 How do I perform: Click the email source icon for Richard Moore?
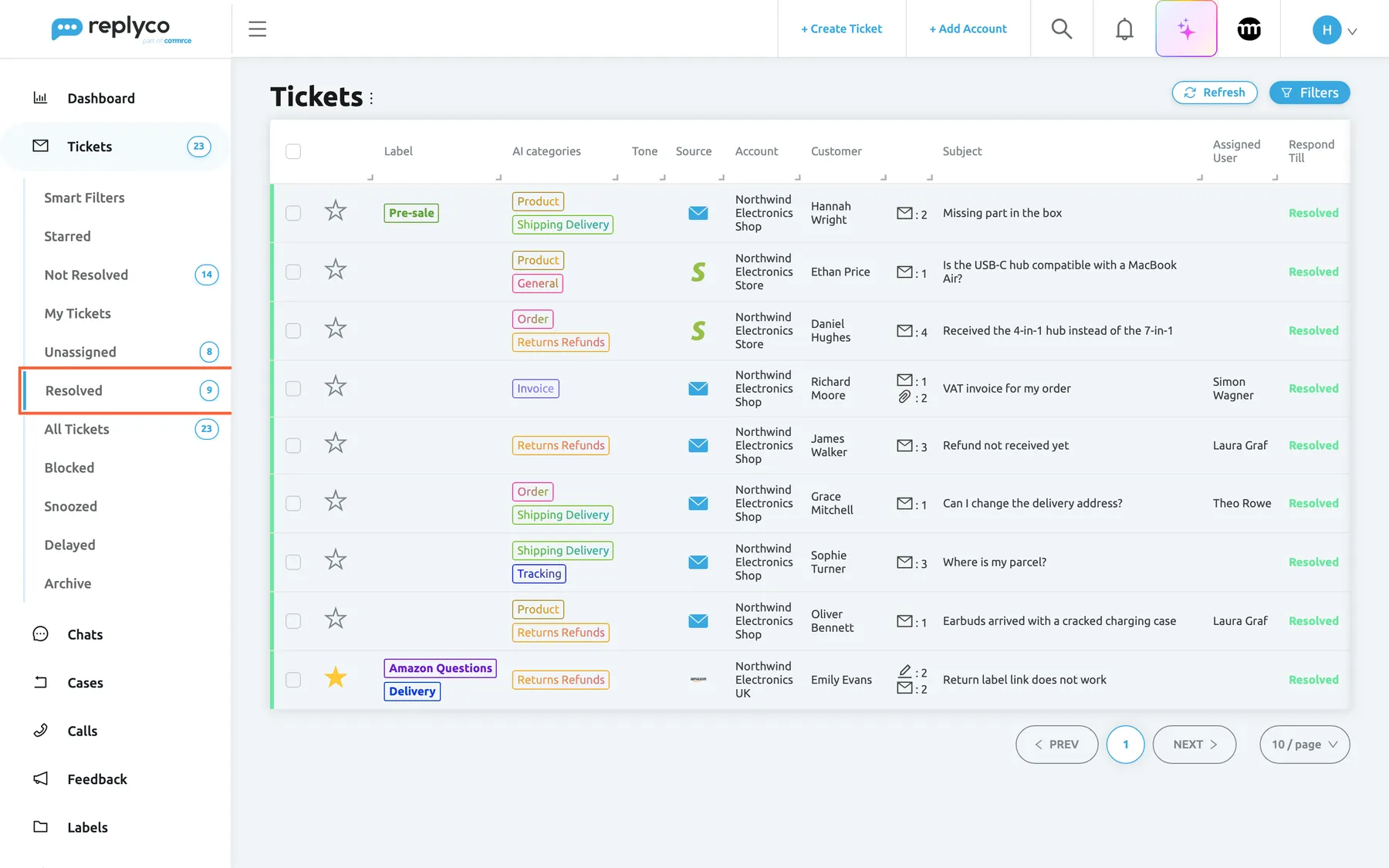coord(698,388)
